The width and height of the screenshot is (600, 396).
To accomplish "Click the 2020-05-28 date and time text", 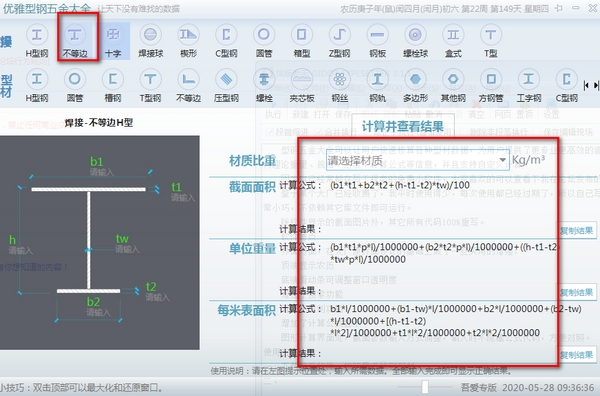I will 548,388.
